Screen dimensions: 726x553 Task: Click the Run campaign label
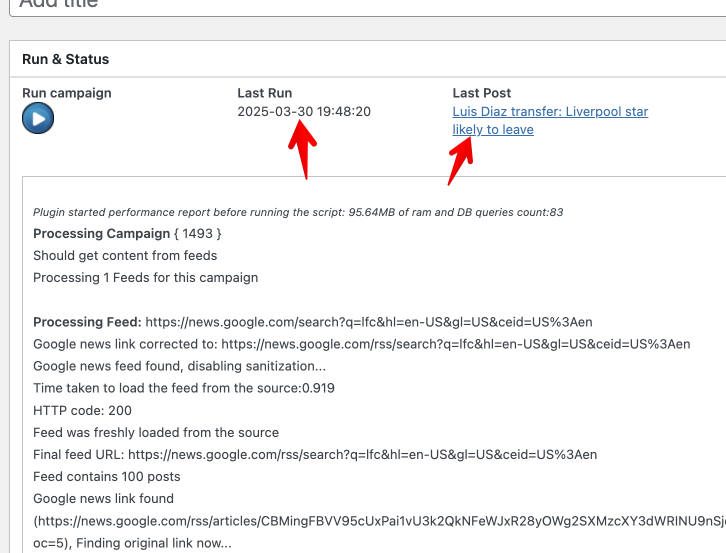[x=67, y=93]
